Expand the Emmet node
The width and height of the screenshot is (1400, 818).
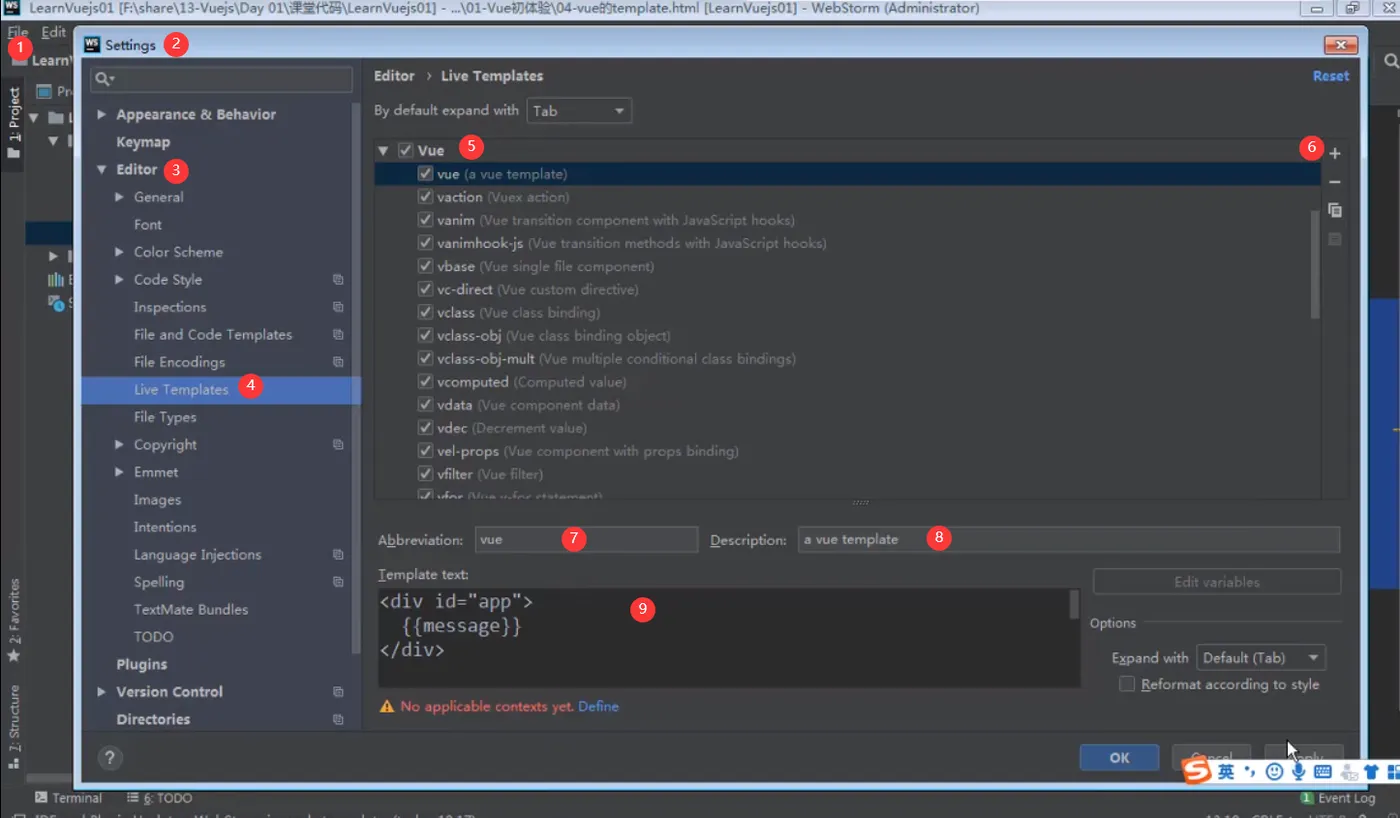(119, 472)
